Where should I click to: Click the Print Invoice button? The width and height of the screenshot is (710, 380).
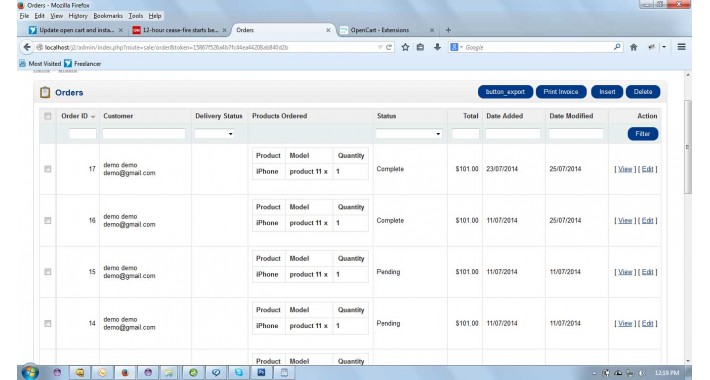561,92
